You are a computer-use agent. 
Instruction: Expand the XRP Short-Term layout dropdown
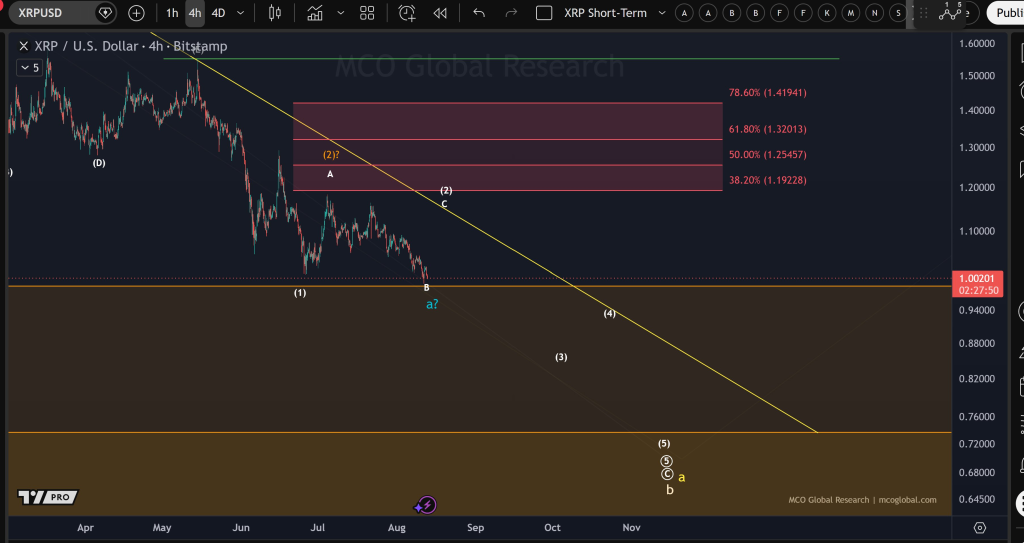[662, 12]
